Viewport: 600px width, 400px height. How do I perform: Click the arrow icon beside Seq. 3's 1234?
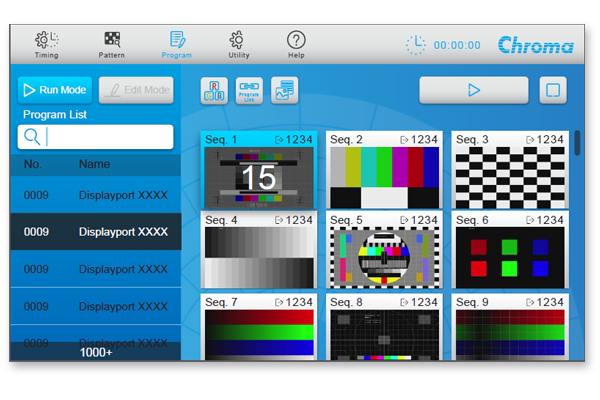click(530, 140)
